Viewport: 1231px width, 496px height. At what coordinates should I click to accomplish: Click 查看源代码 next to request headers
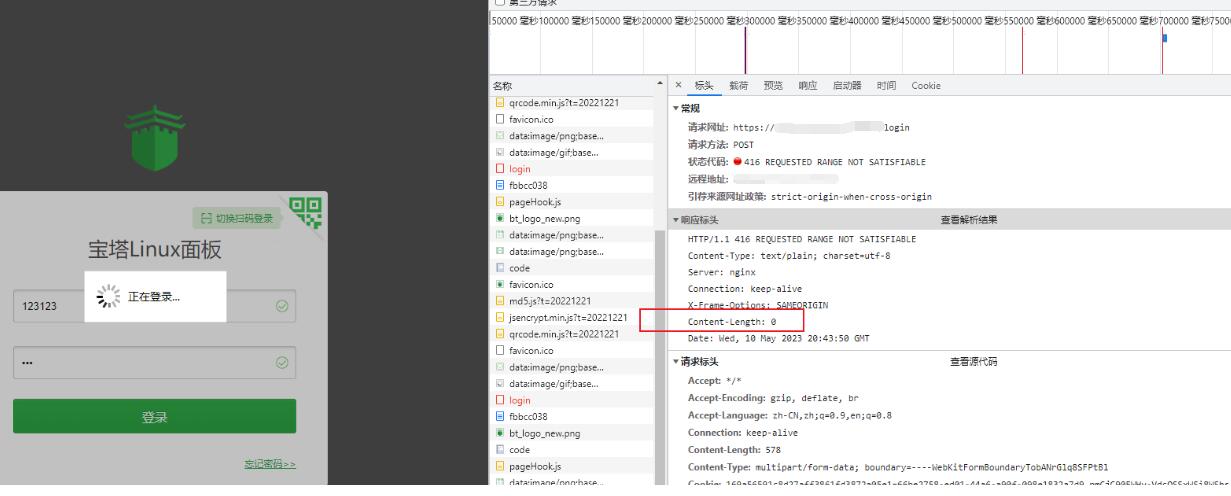(x=973, y=362)
